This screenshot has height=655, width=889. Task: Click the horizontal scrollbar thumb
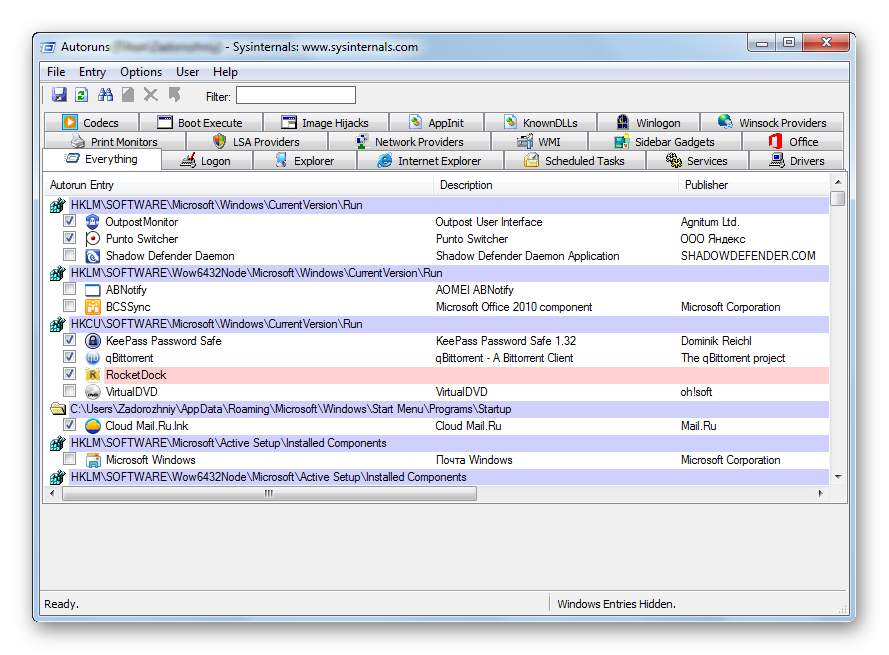pos(269,493)
